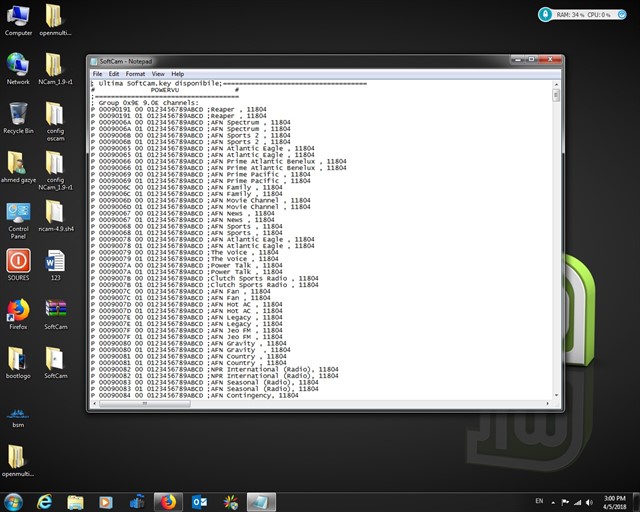Open the Help menu in Notepad
Image resolution: width=640 pixels, height=512 pixels.
tap(178, 74)
